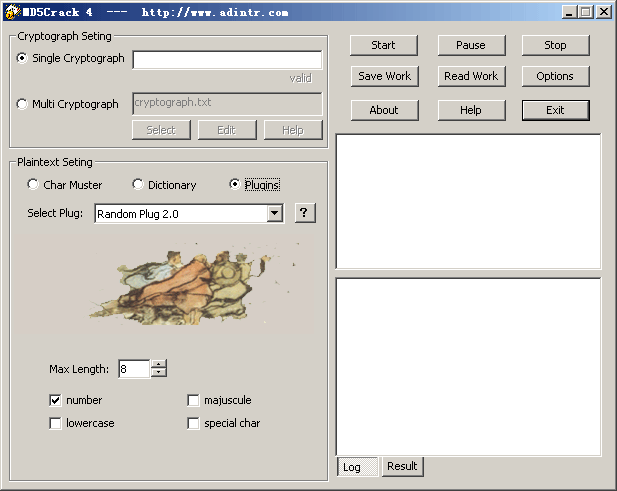The image size is (617, 491).
Task: Click the Save Work button
Action: pyautogui.click(x=384, y=76)
